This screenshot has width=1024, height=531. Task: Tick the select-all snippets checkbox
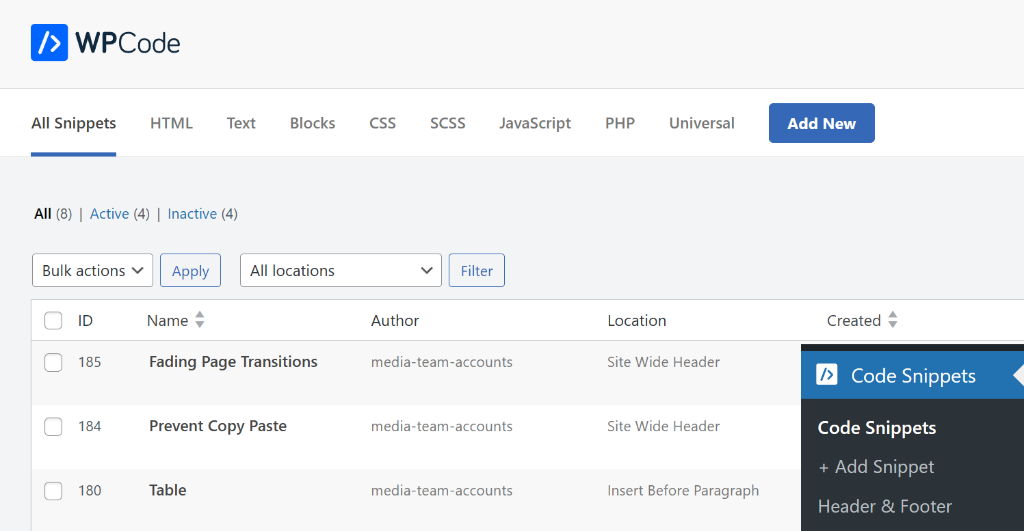coord(53,321)
